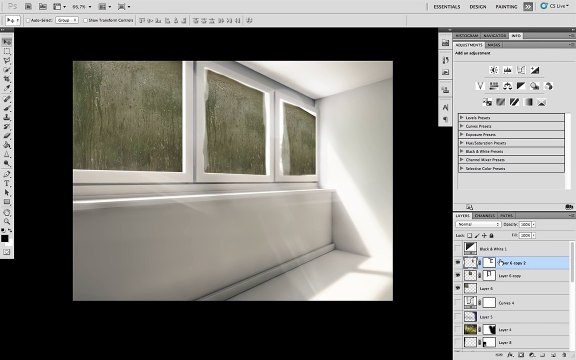576x360 pixels.
Task: Switch to the Masks tab
Action: pyautogui.click(x=494, y=45)
